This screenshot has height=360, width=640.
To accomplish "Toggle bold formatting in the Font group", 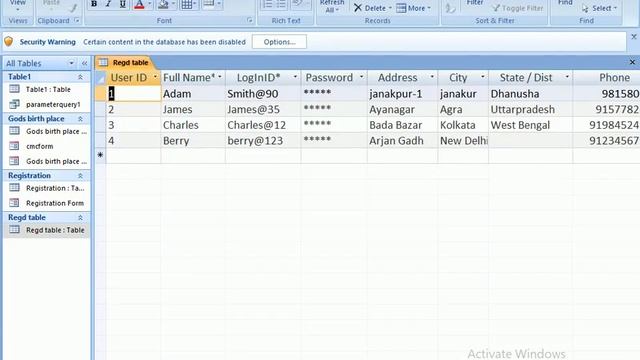I will (x=94, y=4).
